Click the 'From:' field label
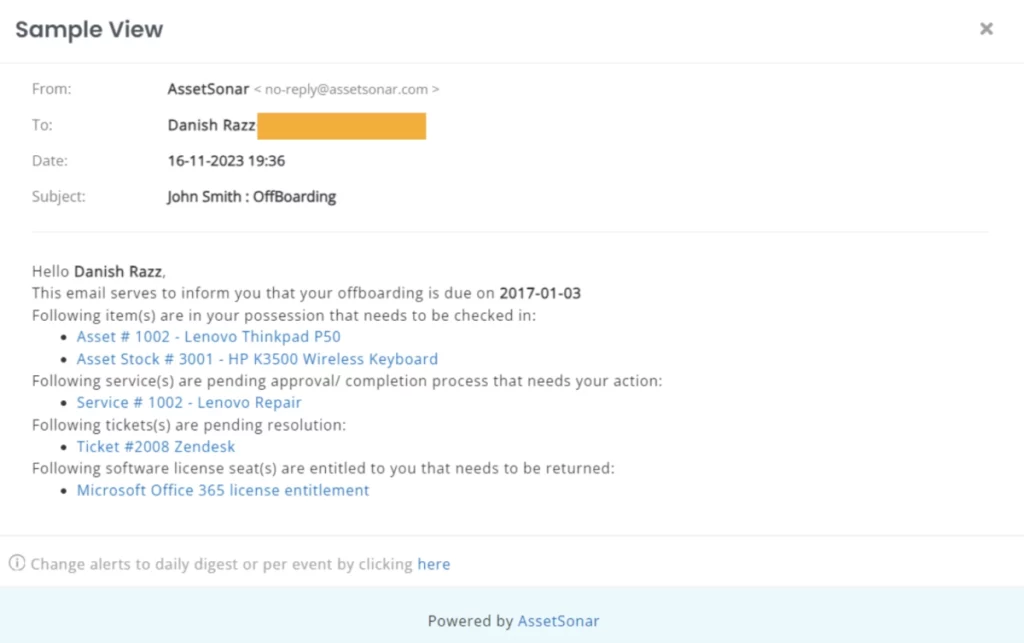Image resolution: width=1024 pixels, height=643 pixels. (x=53, y=89)
